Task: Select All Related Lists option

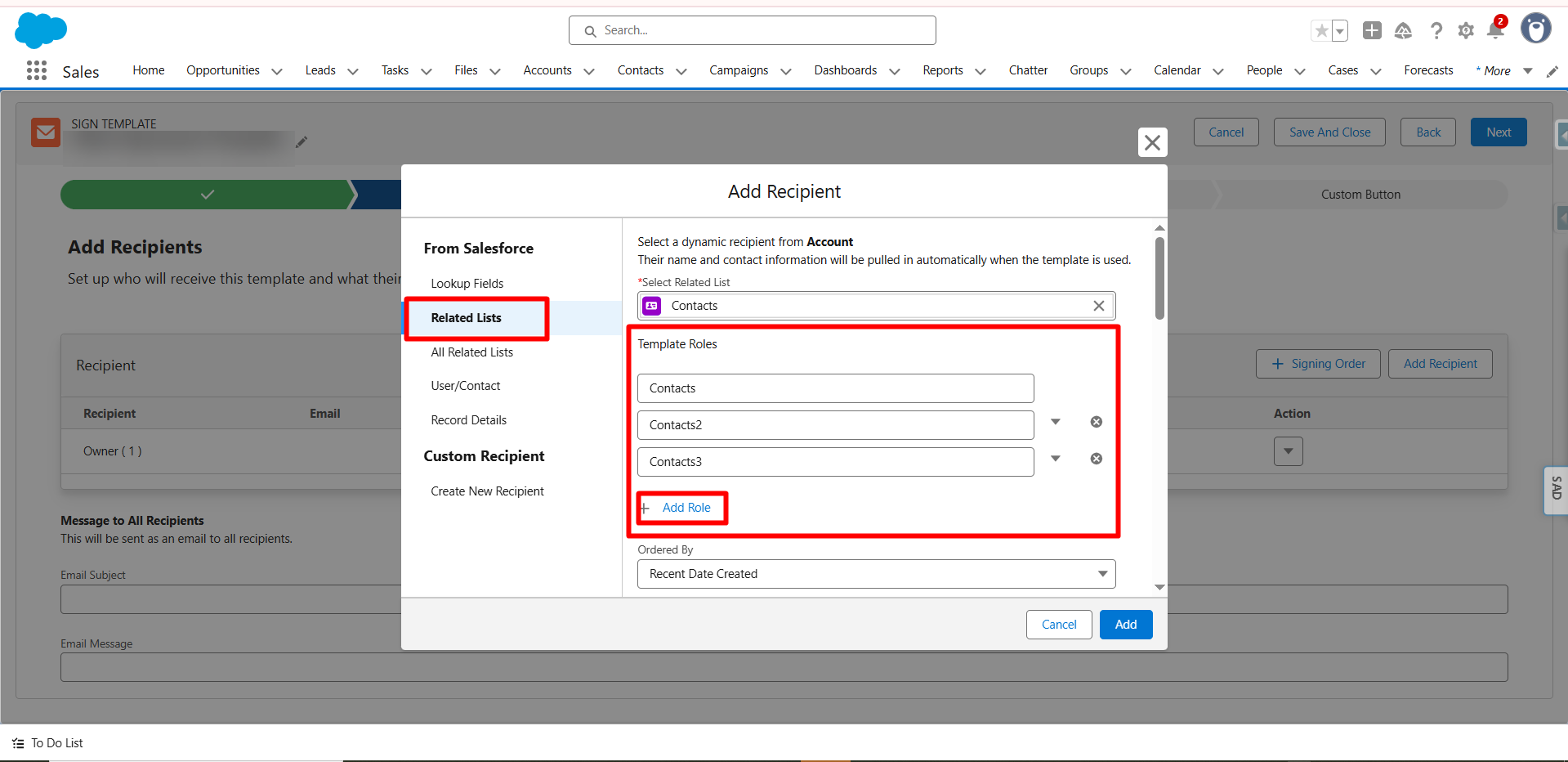Action: click(x=472, y=352)
